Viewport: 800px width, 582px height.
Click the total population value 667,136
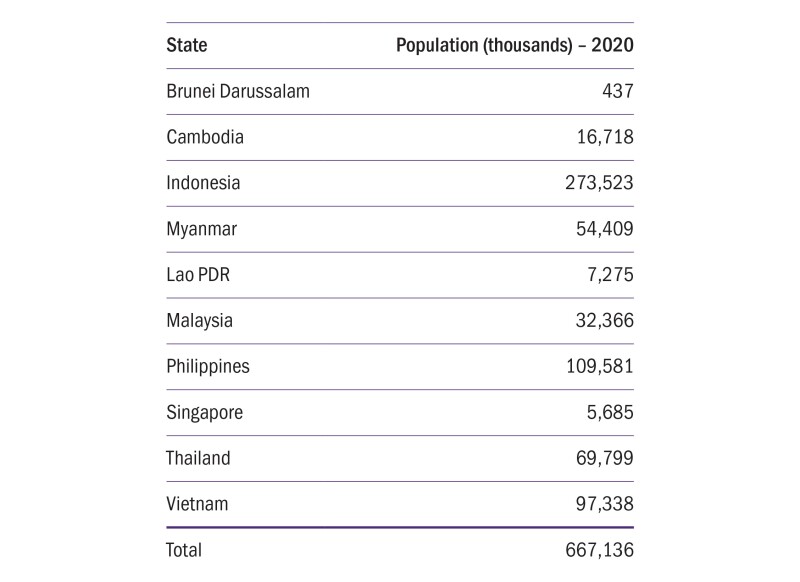[x=597, y=550]
